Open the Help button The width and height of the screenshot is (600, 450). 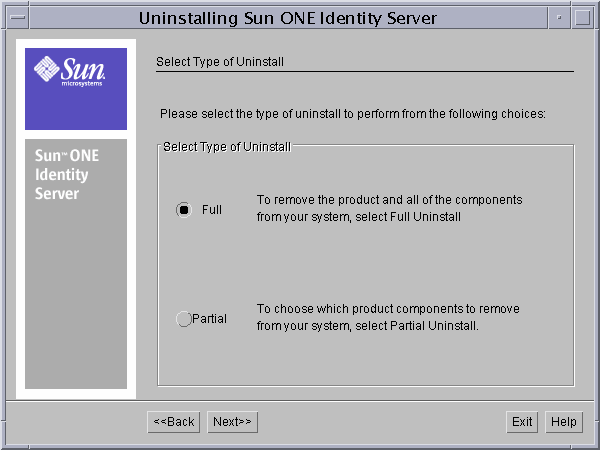[564, 422]
